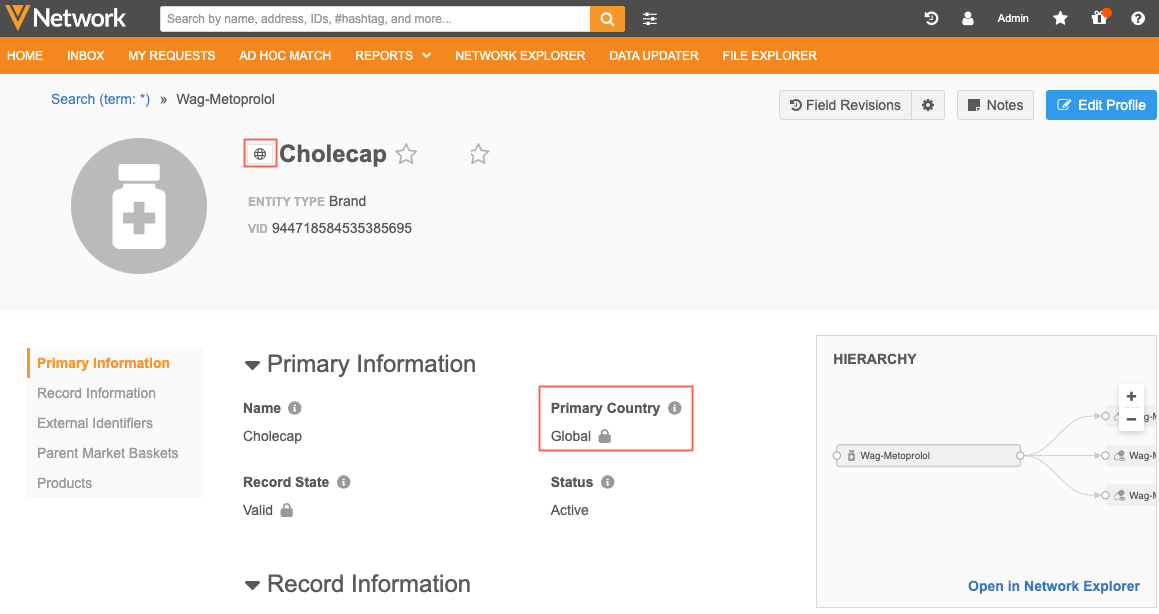Open favorites star in top bar
Screen dimensions: 1159x614
pos(1060,19)
